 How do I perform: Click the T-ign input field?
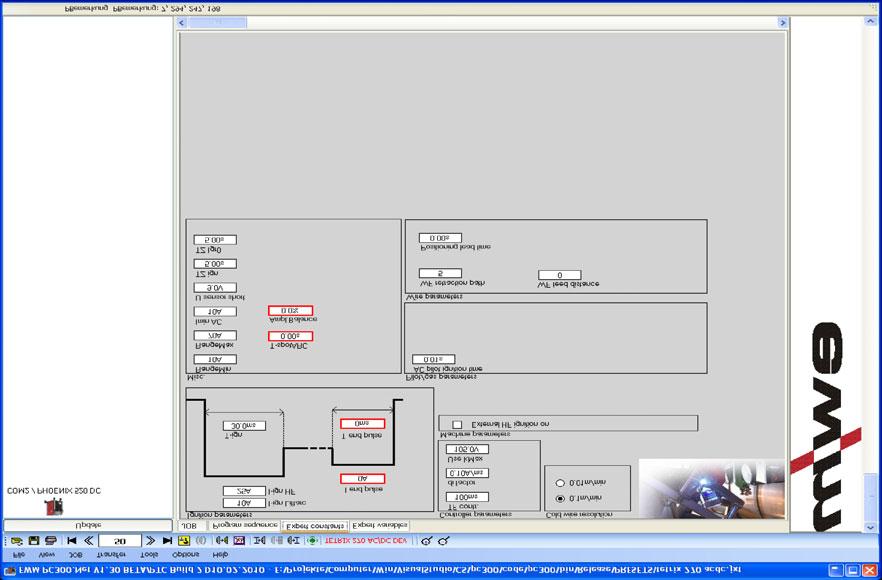[244, 426]
